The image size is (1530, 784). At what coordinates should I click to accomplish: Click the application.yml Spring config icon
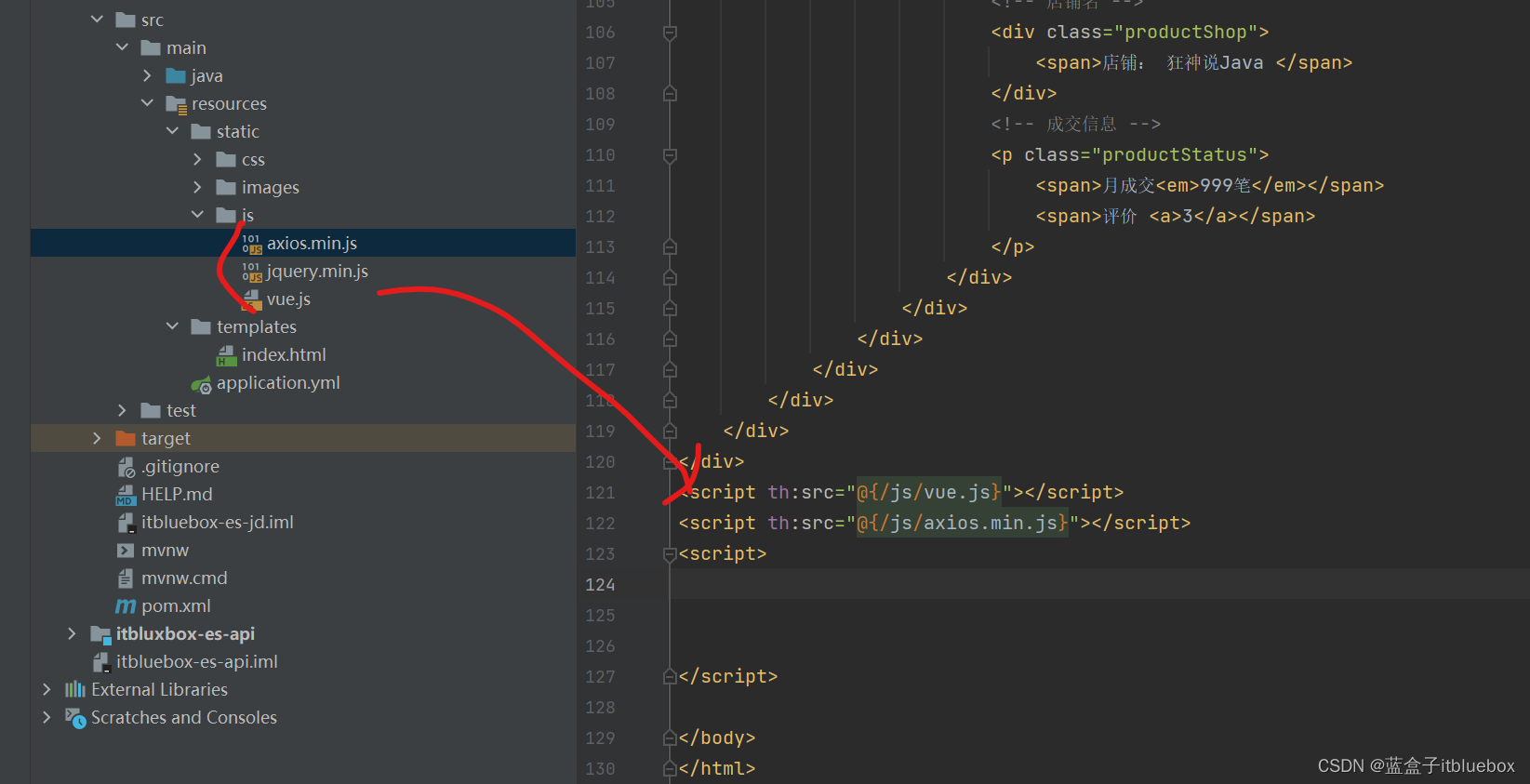coord(201,383)
